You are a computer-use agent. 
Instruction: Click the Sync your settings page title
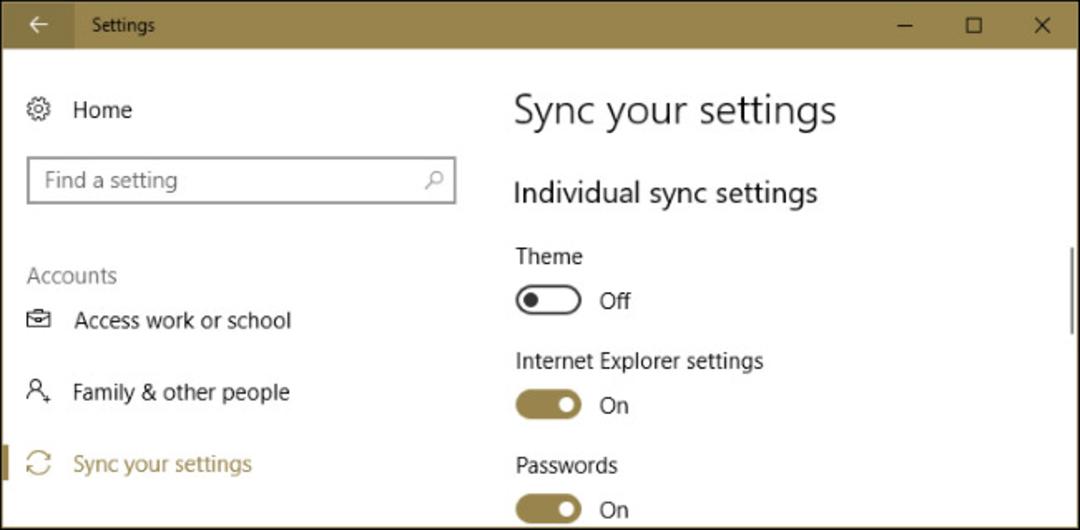[675, 112]
